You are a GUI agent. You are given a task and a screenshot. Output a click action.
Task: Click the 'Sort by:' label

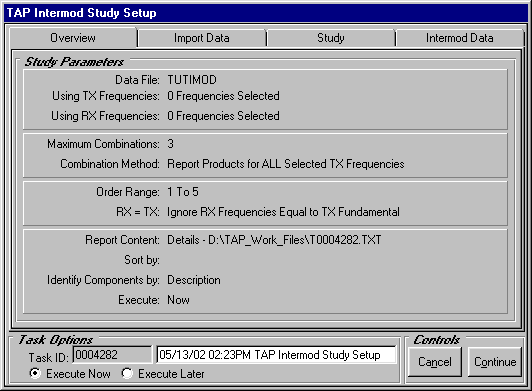[142, 260]
